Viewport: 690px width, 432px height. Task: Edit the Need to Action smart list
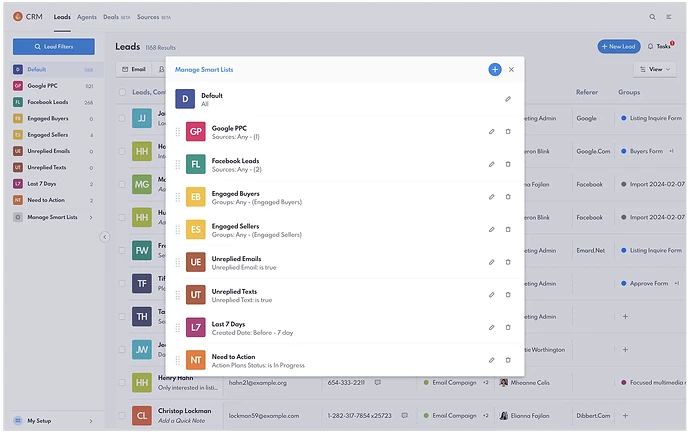(491, 359)
